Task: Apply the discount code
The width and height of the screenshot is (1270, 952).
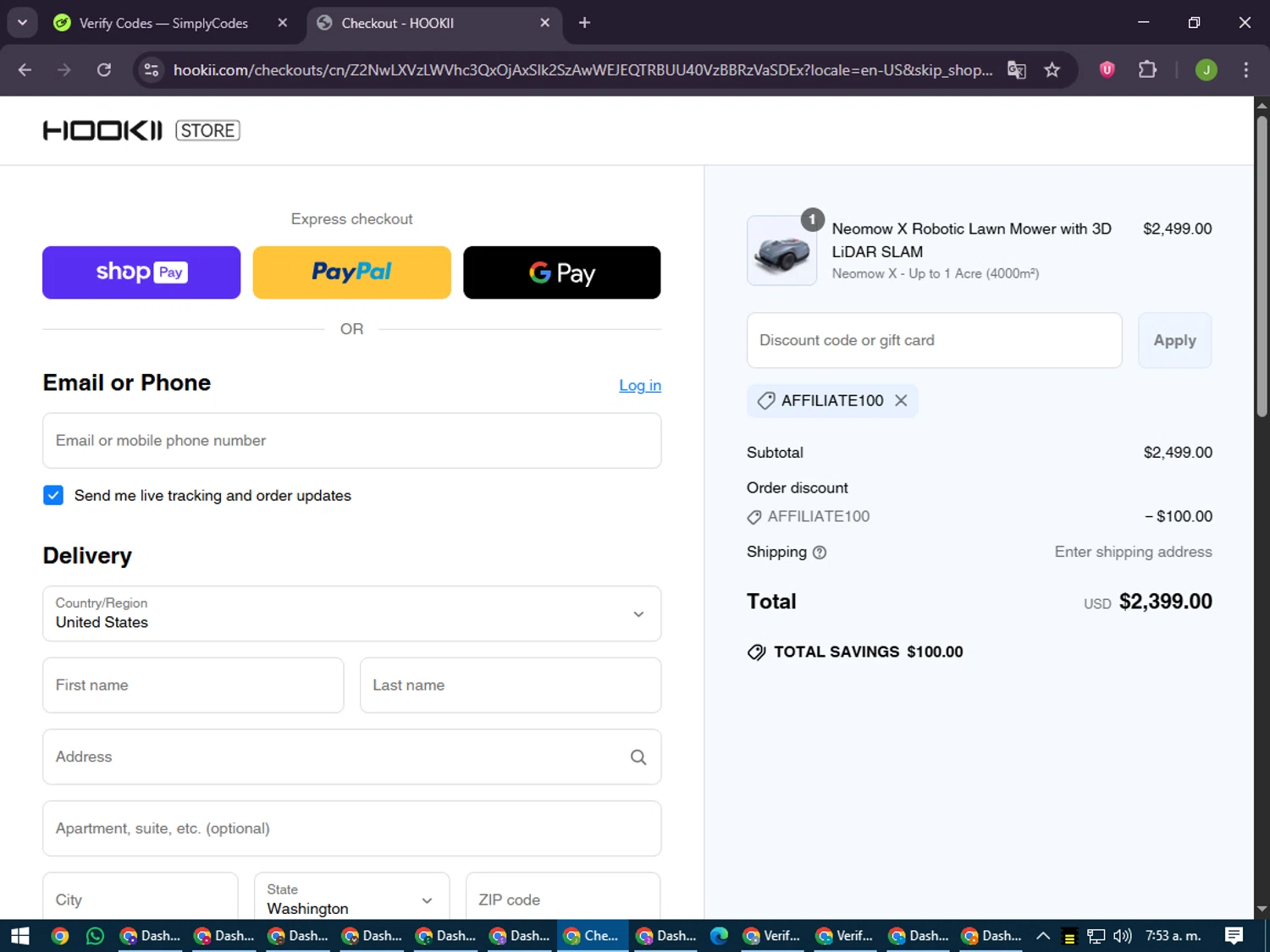Action: (1175, 340)
